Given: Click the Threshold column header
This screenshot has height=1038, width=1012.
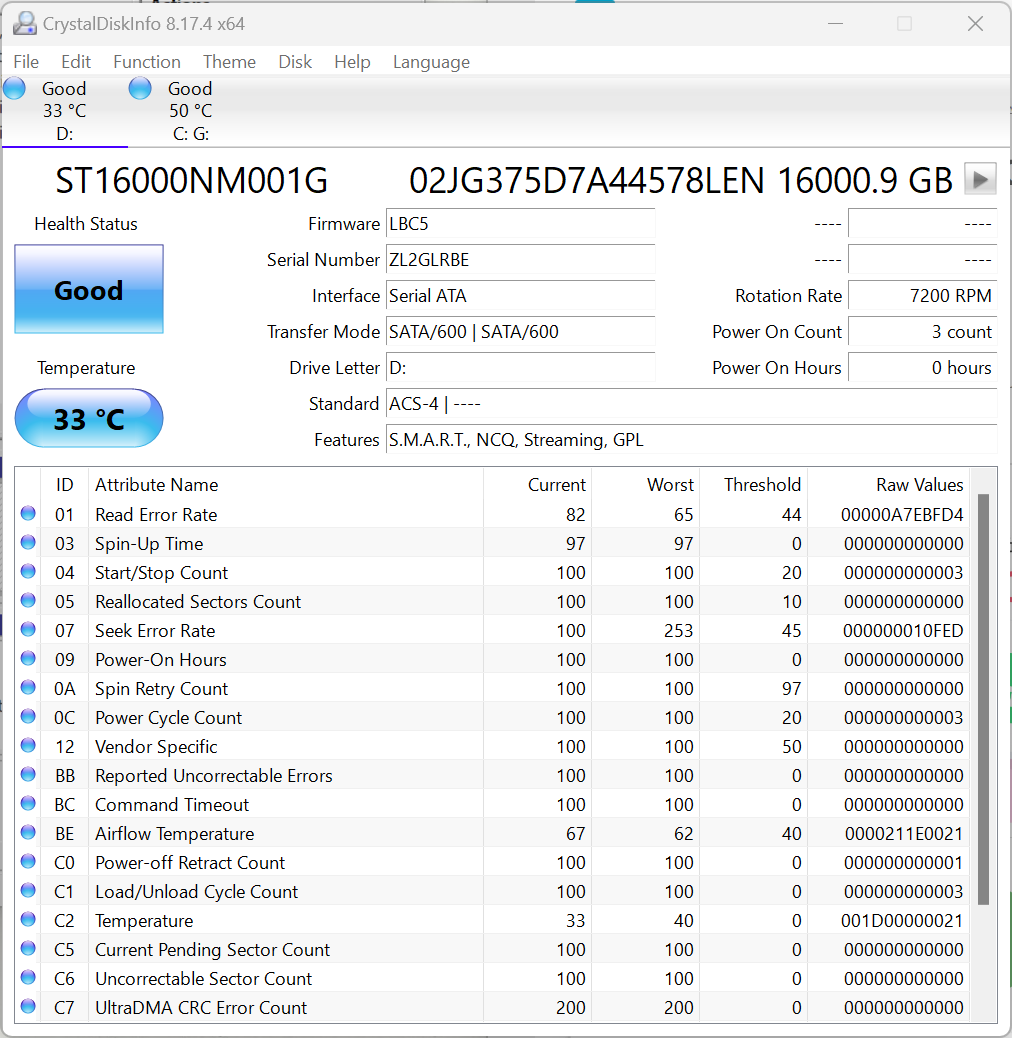Looking at the screenshot, I should coord(753,485).
